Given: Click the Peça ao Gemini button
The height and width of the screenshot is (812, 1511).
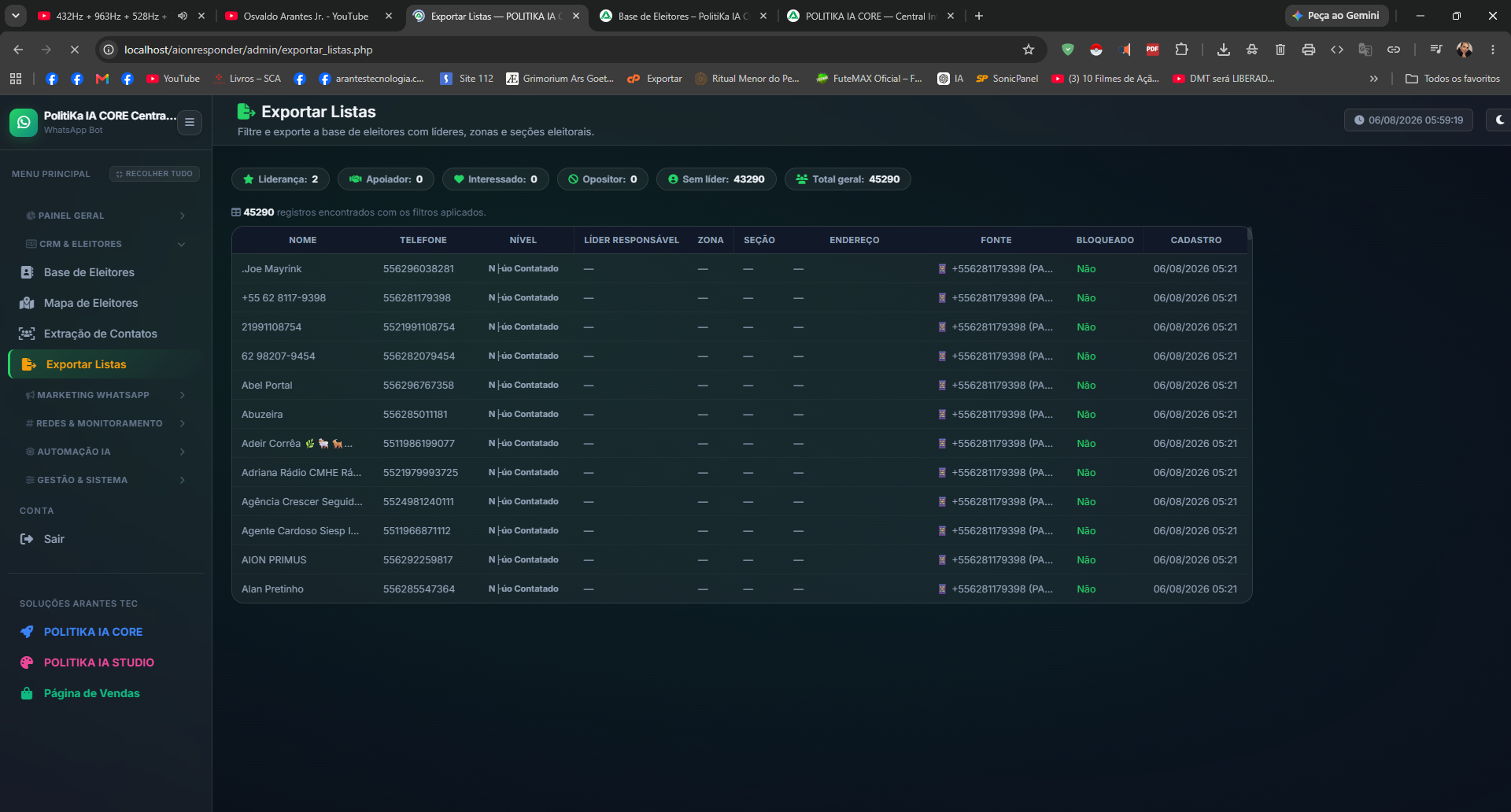Looking at the screenshot, I should [x=1336, y=16].
